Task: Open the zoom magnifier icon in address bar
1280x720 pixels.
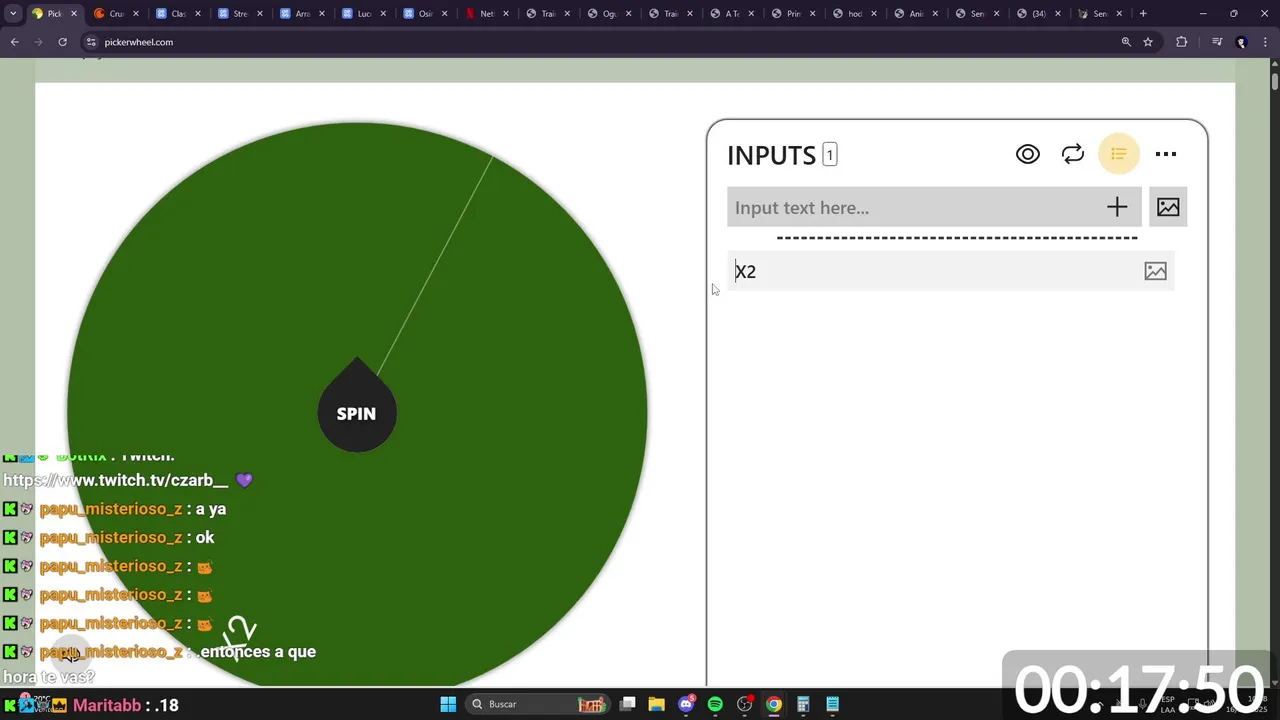Action: 1126,42
